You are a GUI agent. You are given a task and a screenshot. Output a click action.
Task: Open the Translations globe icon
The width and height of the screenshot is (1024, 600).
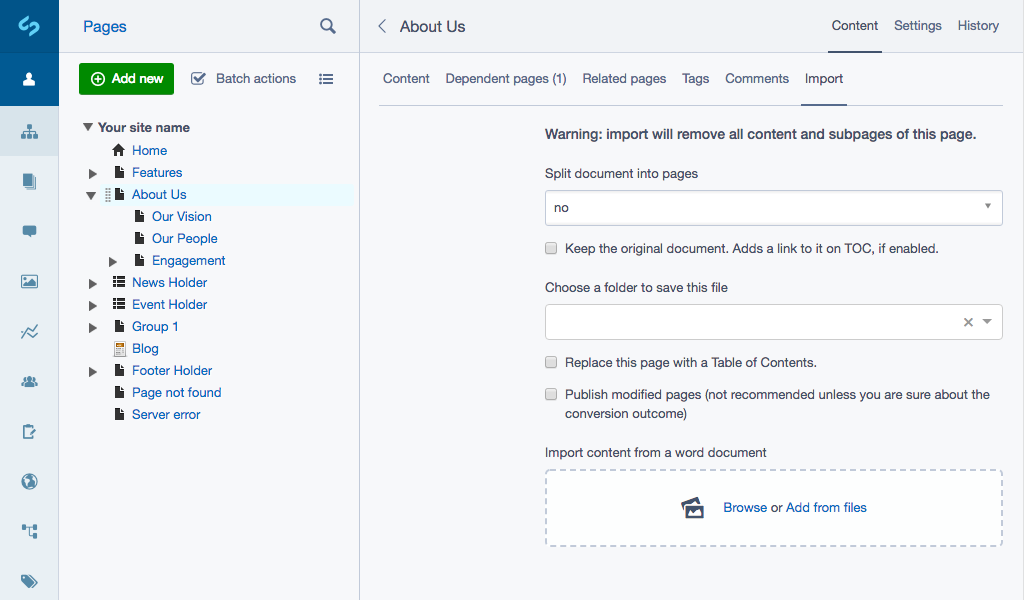click(x=29, y=481)
